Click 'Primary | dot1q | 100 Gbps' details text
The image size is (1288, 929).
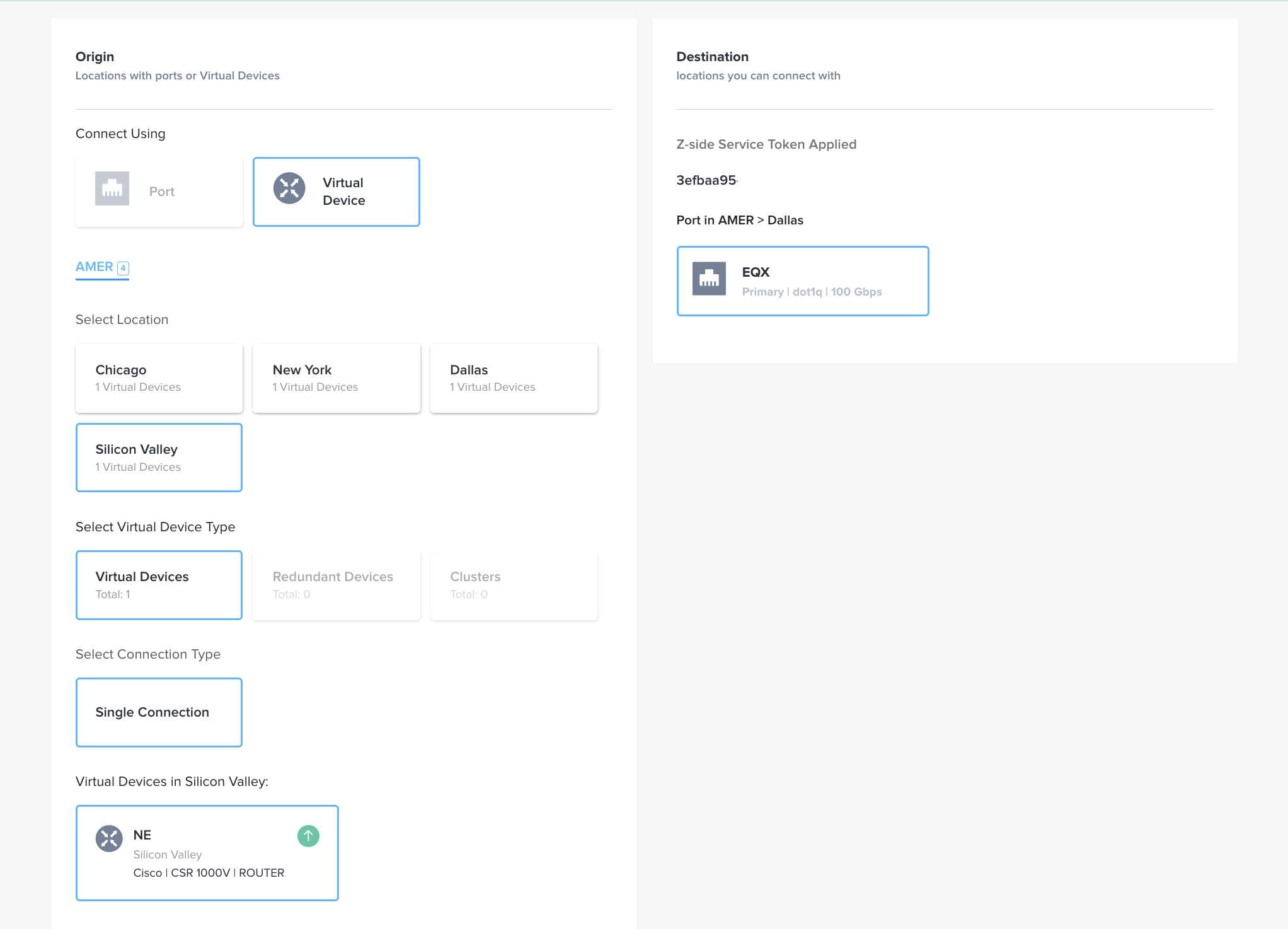[812, 292]
